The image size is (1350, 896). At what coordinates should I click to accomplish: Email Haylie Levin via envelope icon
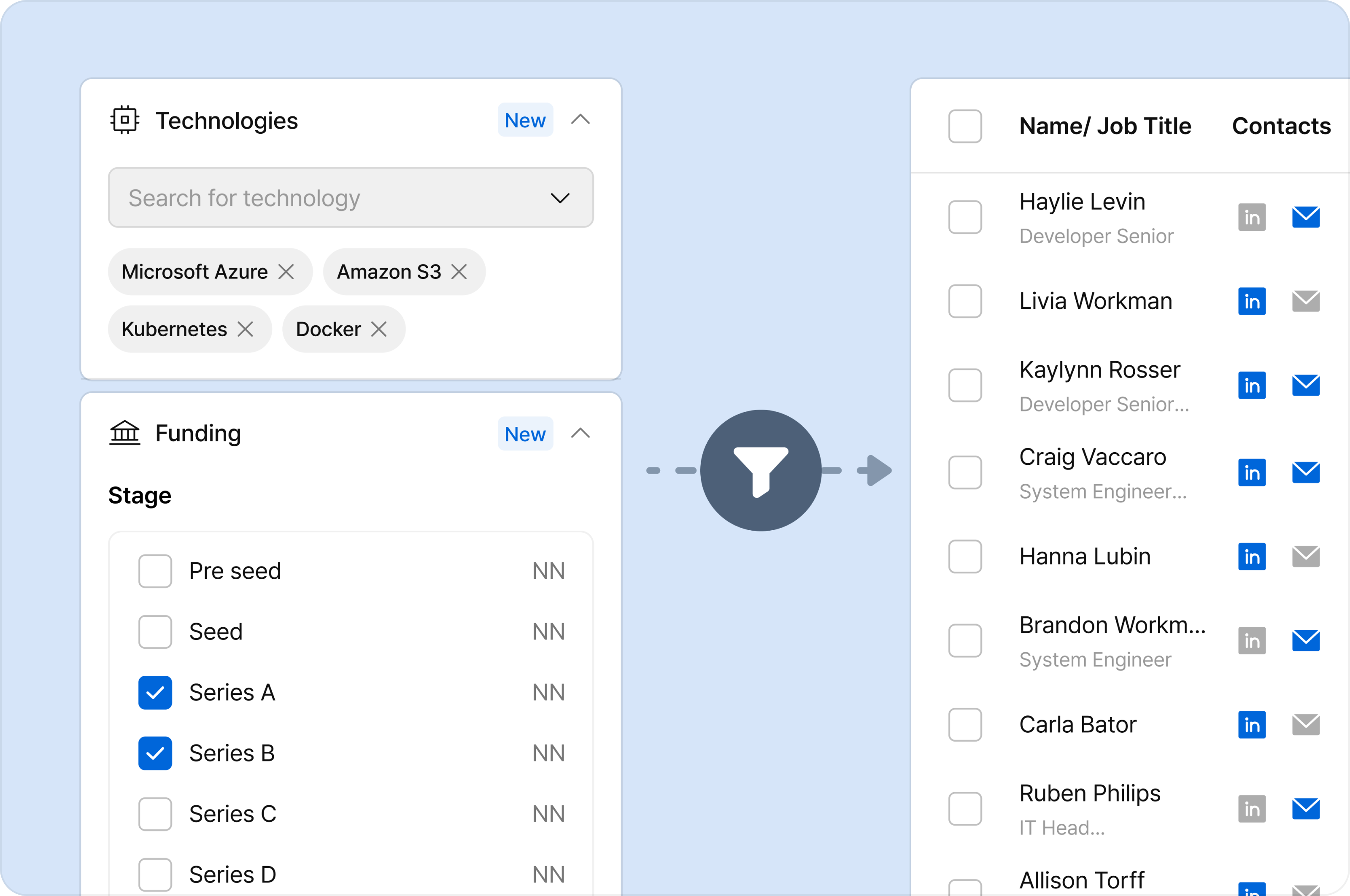point(1306,217)
